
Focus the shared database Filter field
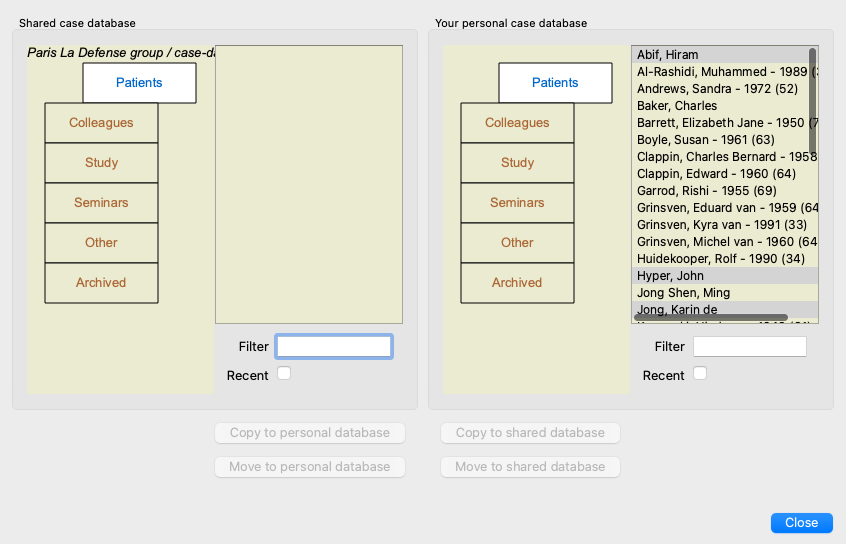(x=334, y=346)
